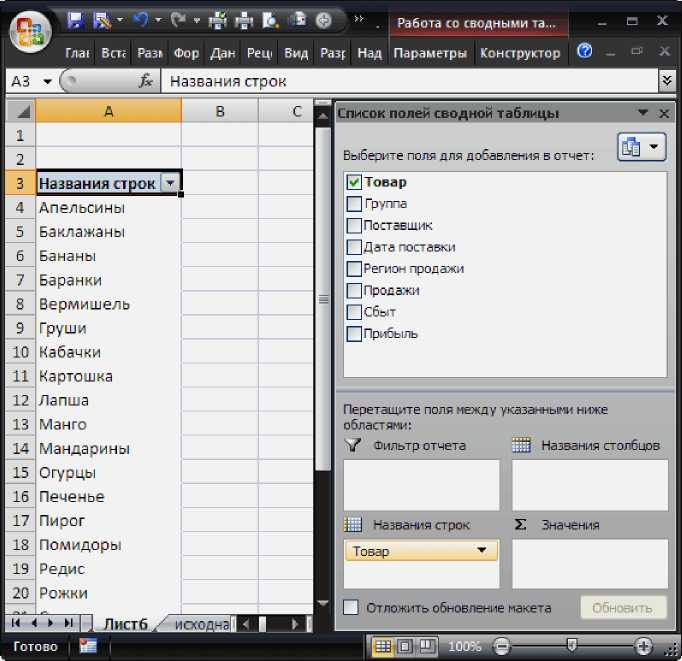
Task: Select the Normal view icon in status bar
Action: [382, 647]
